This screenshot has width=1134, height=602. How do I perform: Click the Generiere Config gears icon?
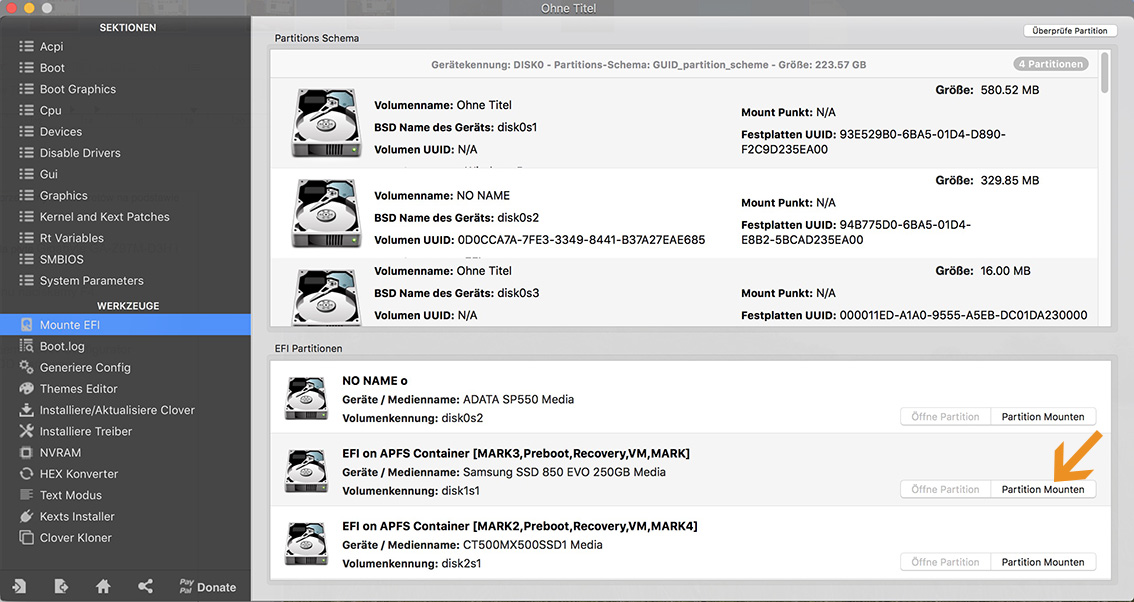pos(27,367)
